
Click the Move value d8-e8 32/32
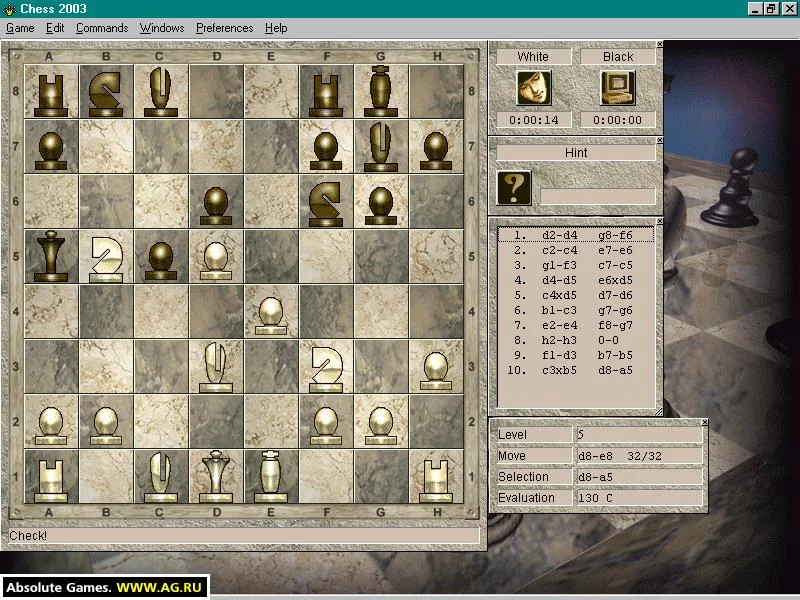point(640,456)
